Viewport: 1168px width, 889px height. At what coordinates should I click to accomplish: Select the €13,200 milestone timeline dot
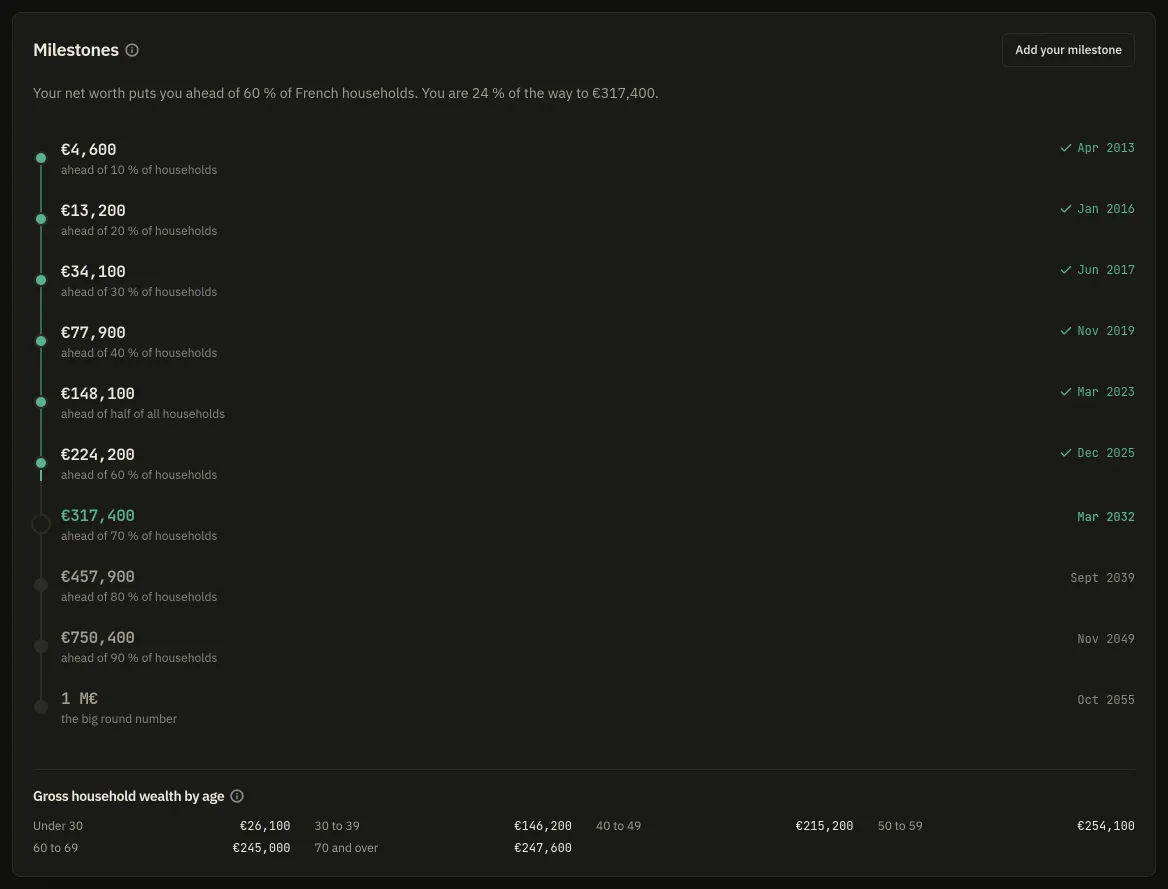click(x=41, y=219)
